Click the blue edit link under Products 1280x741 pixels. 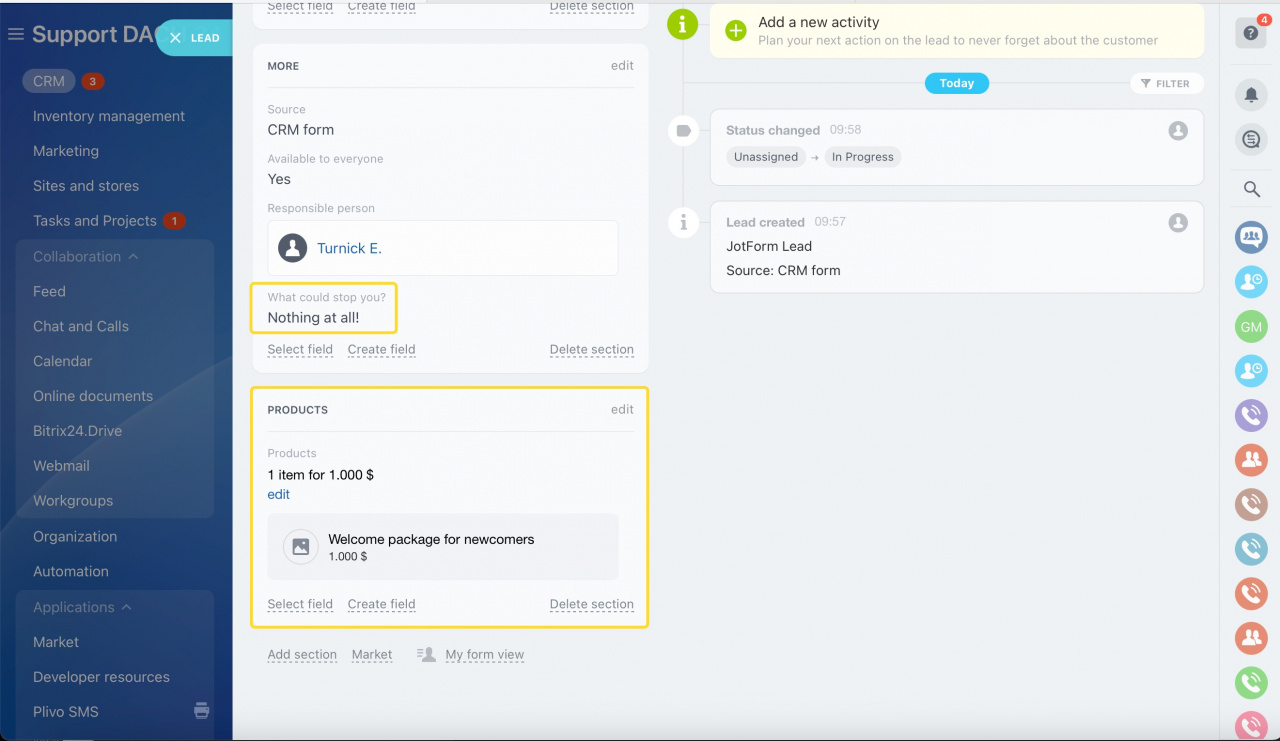click(x=279, y=494)
